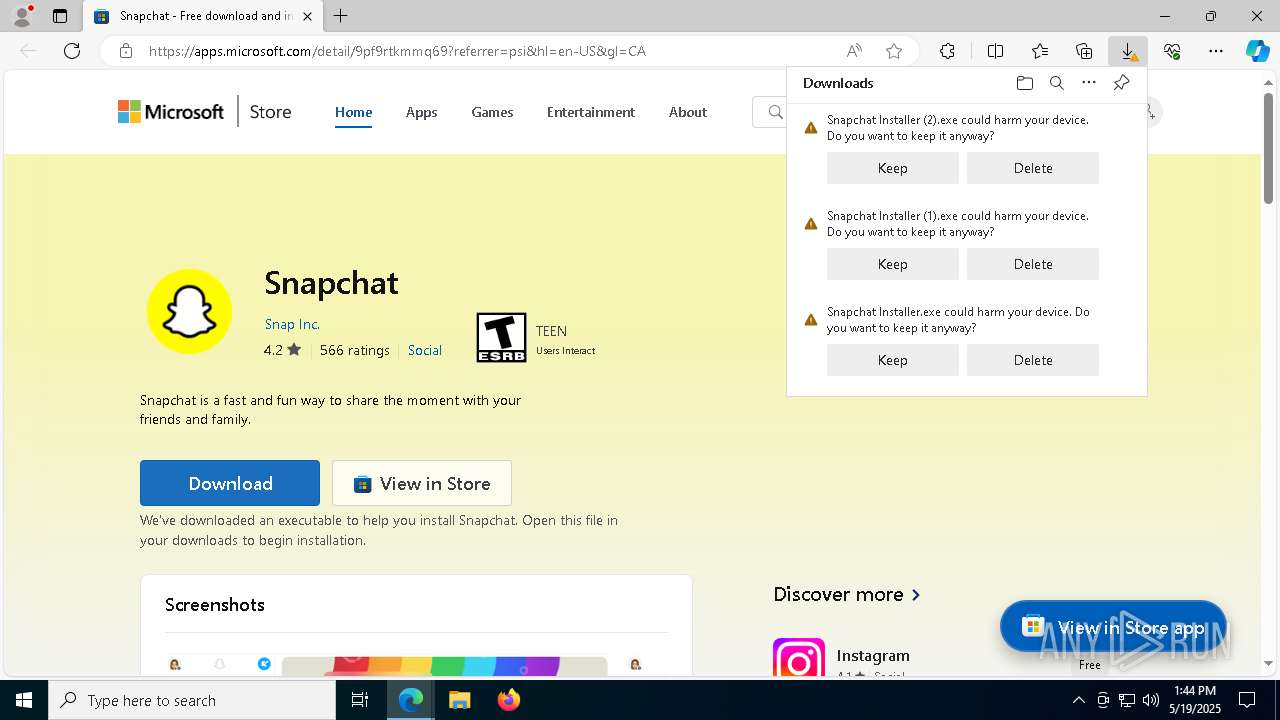Click the Instagram app icon
The width and height of the screenshot is (1280, 720).
point(799,658)
